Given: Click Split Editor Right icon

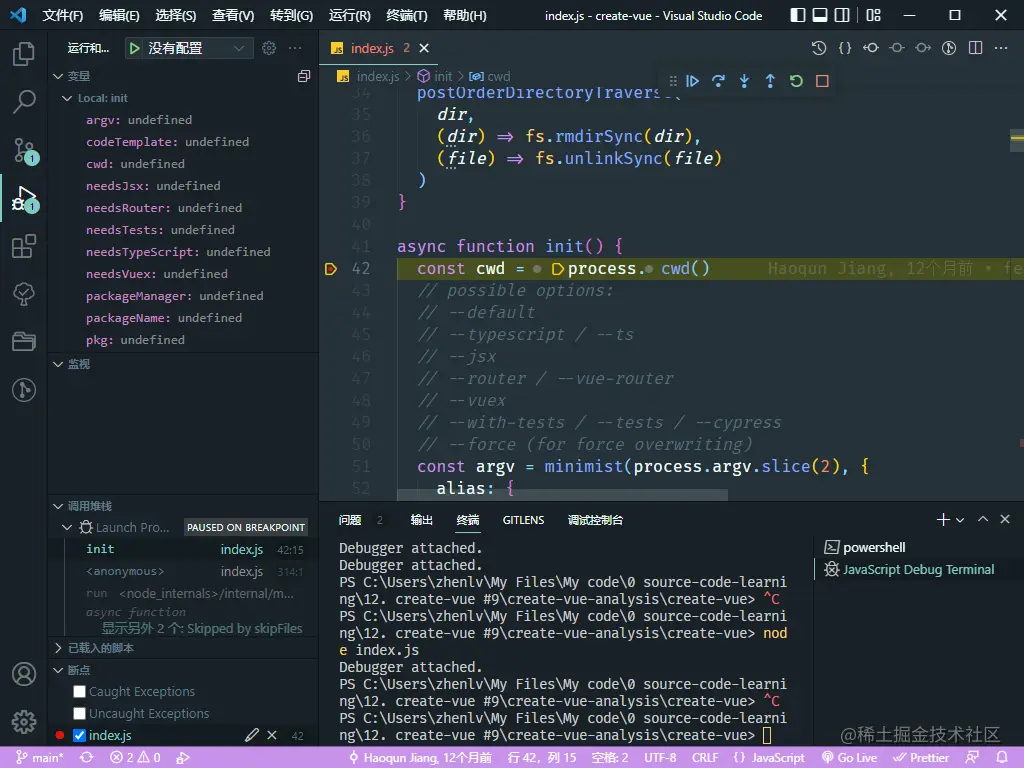Looking at the screenshot, I should [x=976, y=48].
